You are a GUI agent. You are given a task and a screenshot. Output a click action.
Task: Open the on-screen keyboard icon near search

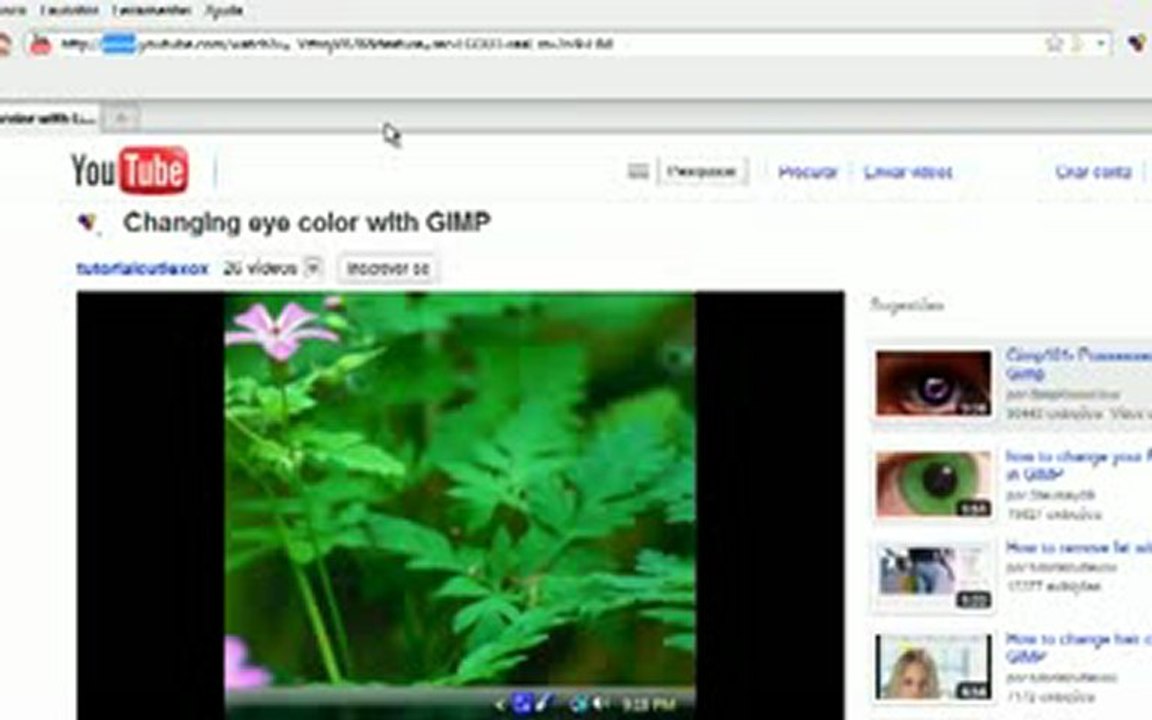pos(638,172)
